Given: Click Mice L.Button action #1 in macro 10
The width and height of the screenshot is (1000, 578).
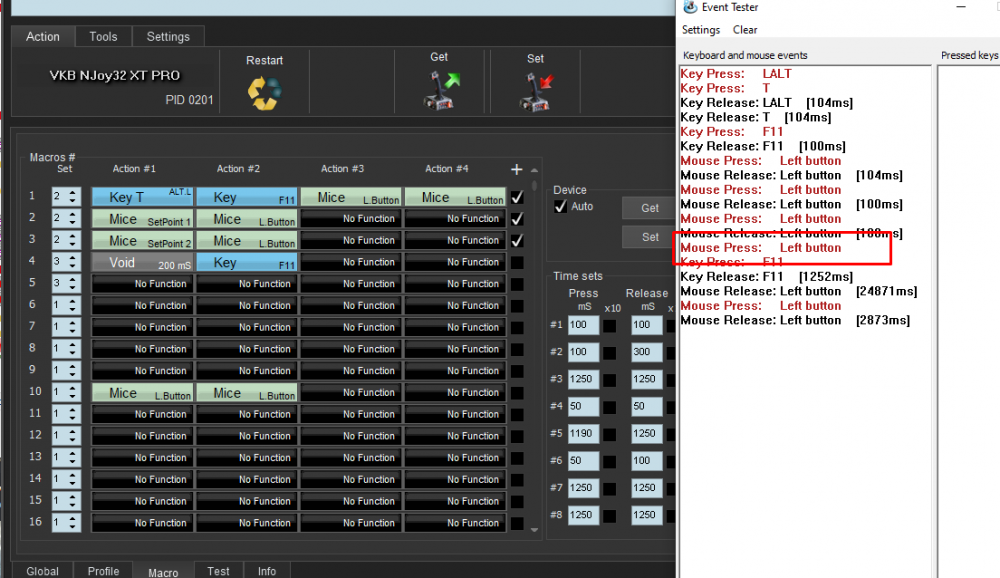Looking at the screenshot, I should point(142,392).
